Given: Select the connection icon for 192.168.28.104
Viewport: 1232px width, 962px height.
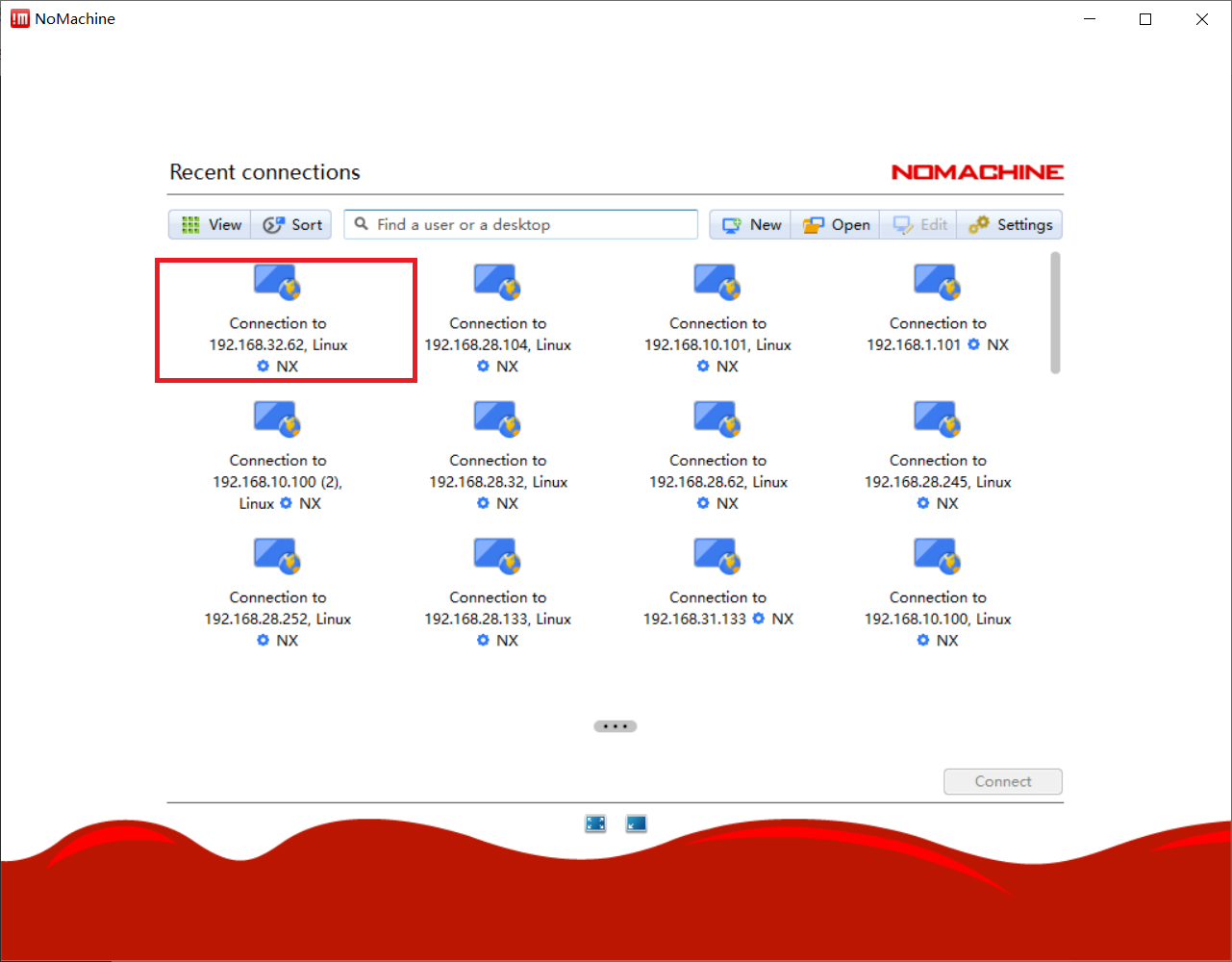Looking at the screenshot, I should 498,282.
